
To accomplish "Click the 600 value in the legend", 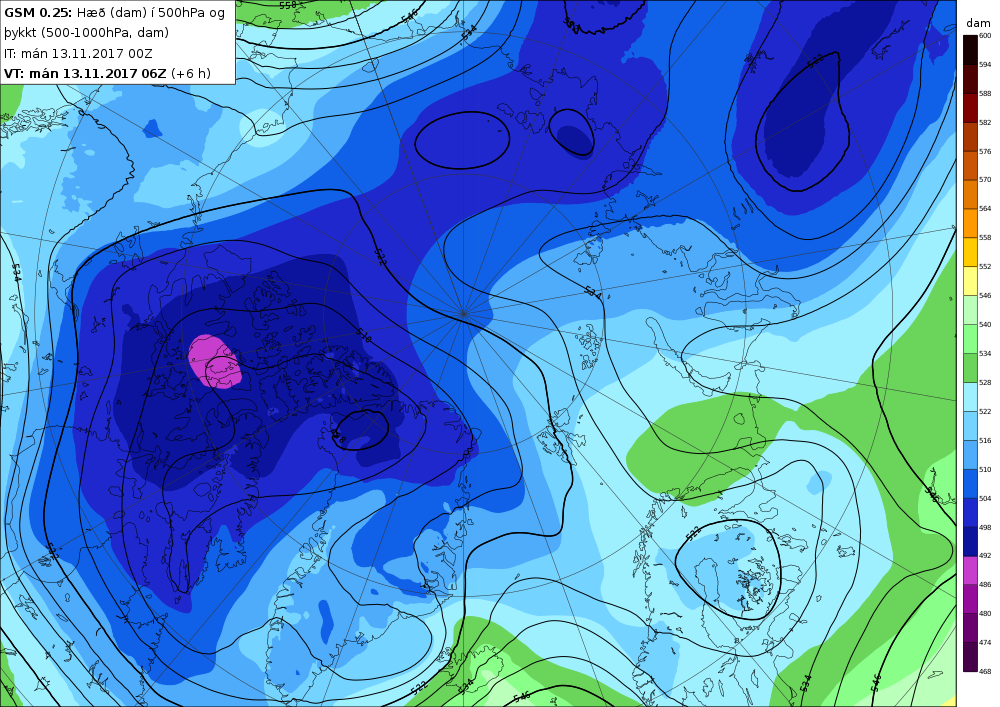I will [x=985, y=36].
